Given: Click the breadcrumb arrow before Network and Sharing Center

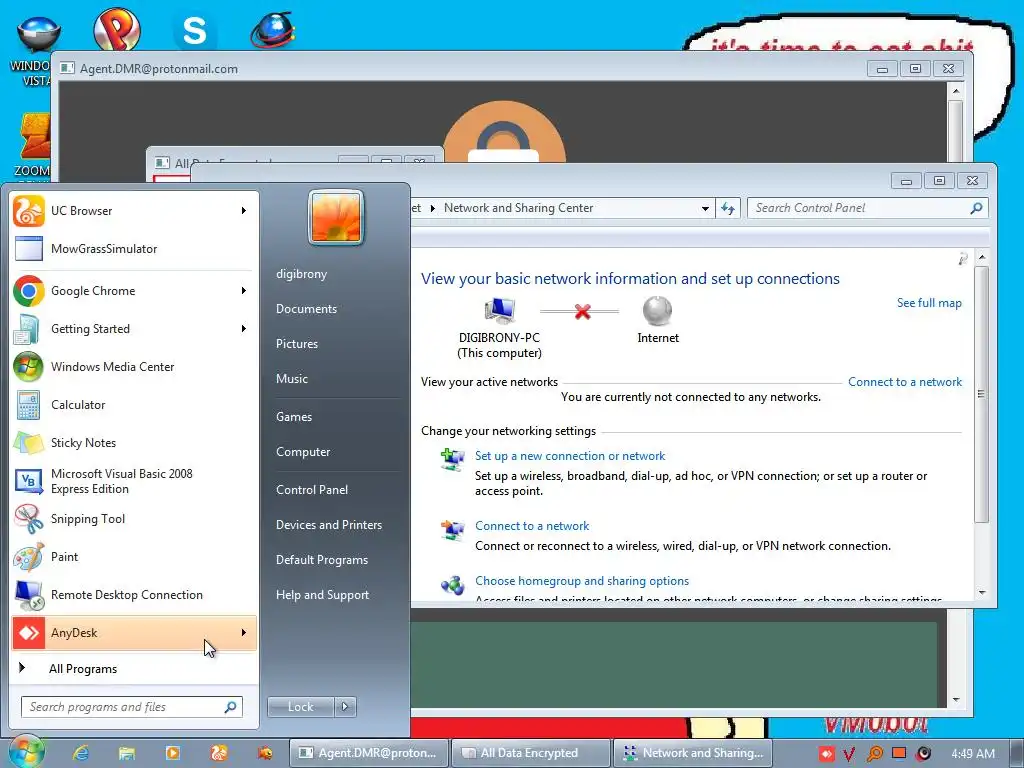Looking at the screenshot, I should [x=432, y=208].
